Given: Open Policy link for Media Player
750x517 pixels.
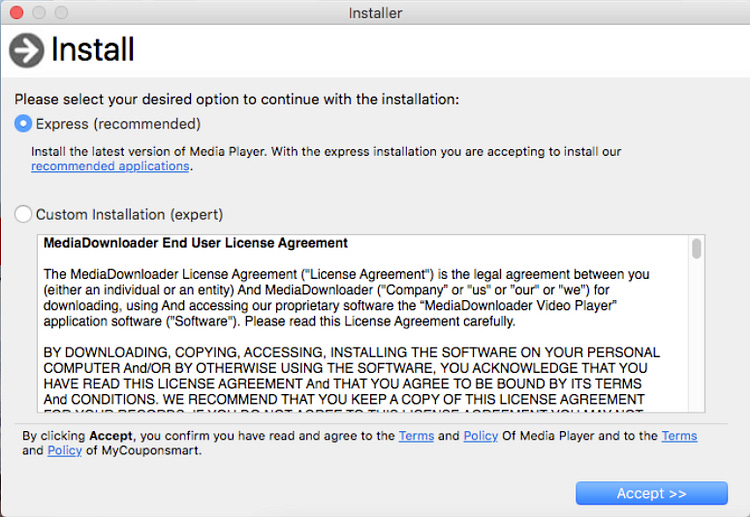Looking at the screenshot, I should (481, 436).
